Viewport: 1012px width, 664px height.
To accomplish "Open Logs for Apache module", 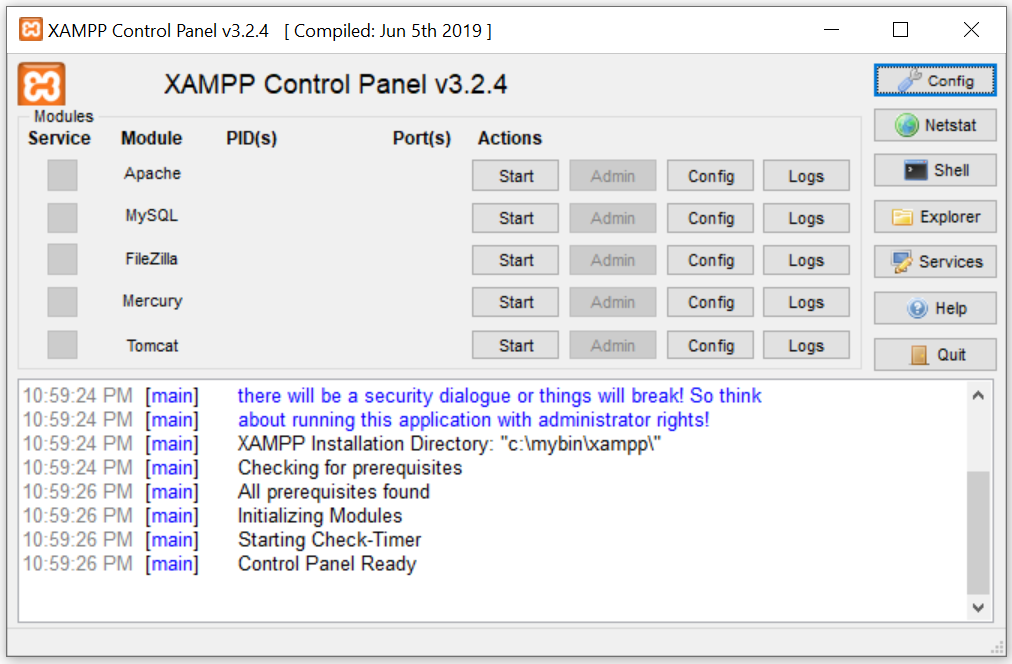I will [806, 176].
